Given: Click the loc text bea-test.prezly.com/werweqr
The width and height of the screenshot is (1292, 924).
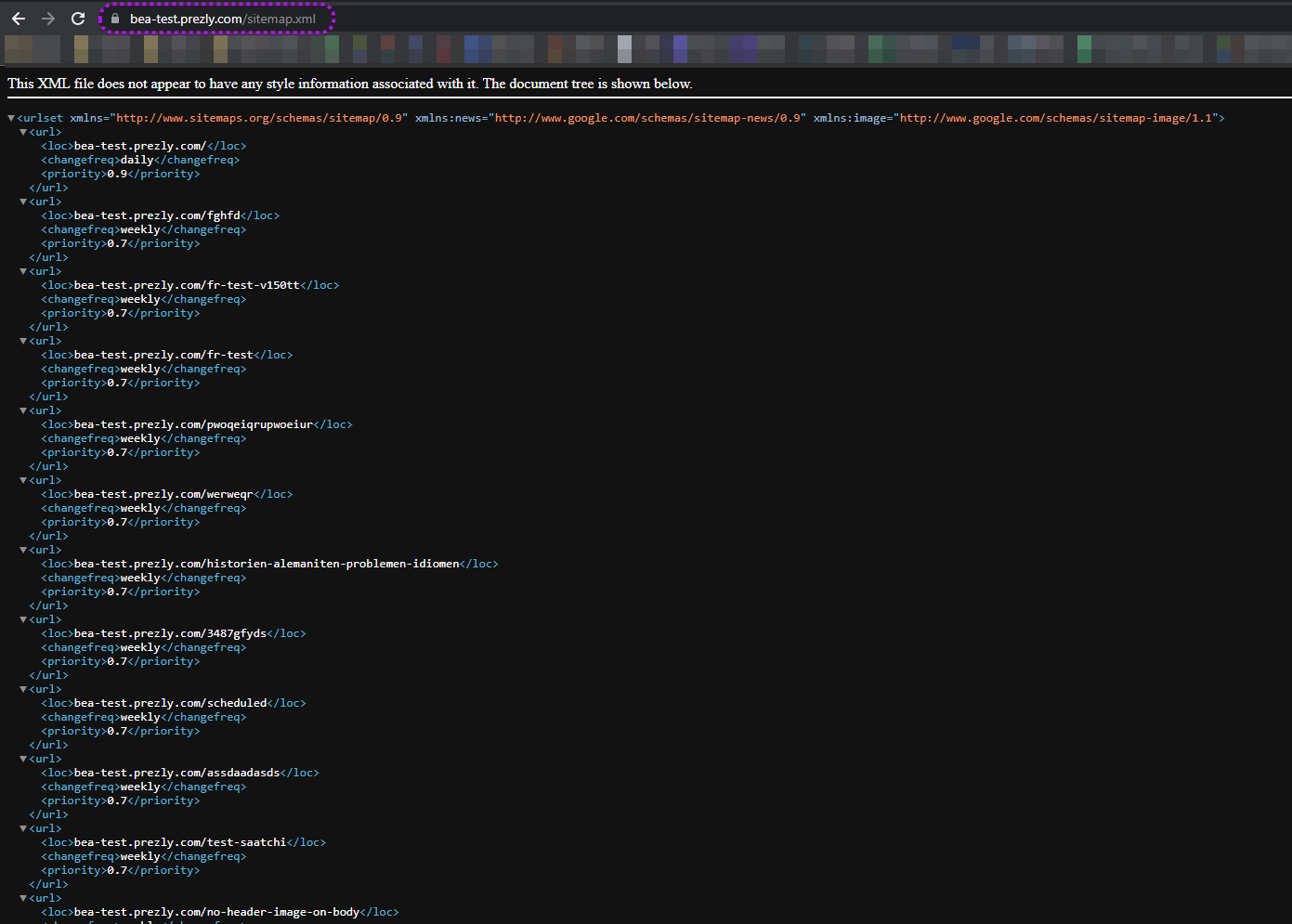Looking at the screenshot, I should [163, 494].
